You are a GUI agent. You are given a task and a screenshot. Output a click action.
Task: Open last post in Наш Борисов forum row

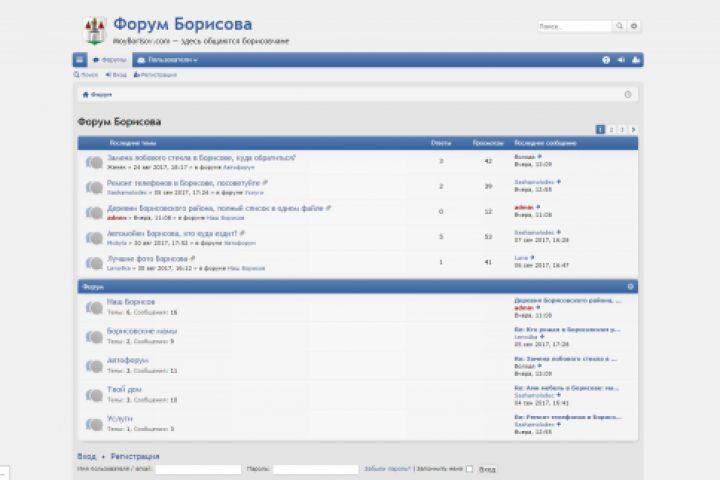[568, 300]
